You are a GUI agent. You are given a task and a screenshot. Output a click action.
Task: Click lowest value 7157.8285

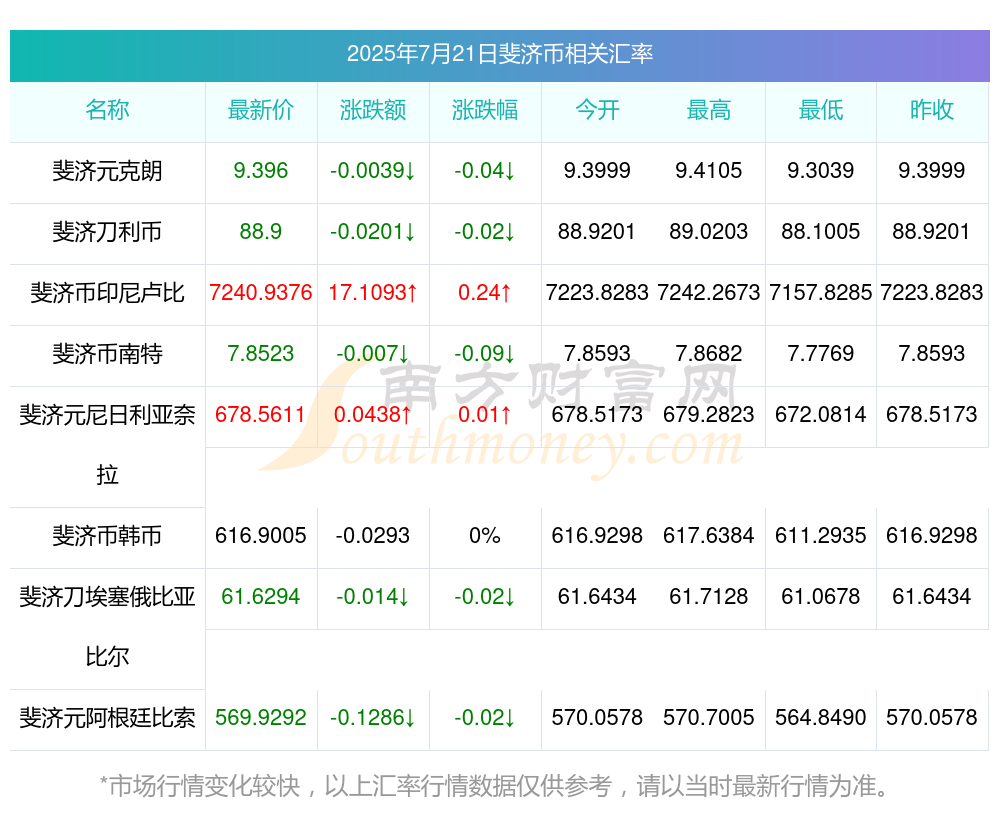point(821,292)
